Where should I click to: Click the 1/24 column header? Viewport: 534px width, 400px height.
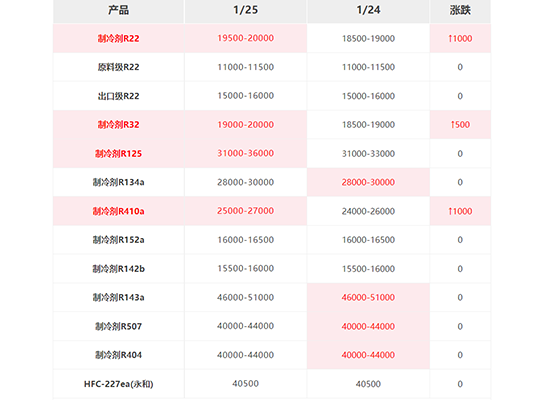click(368, 10)
